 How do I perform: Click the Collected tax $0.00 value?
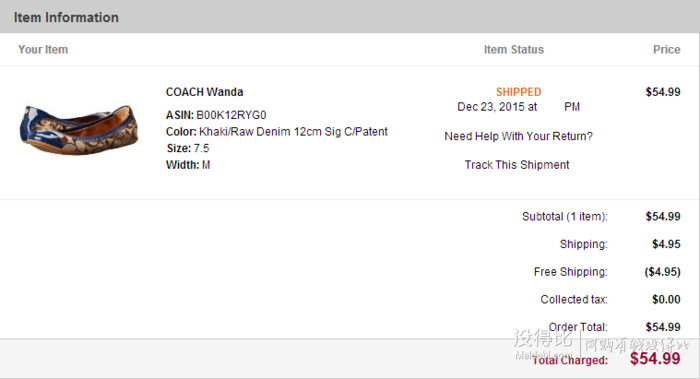click(666, 300)
